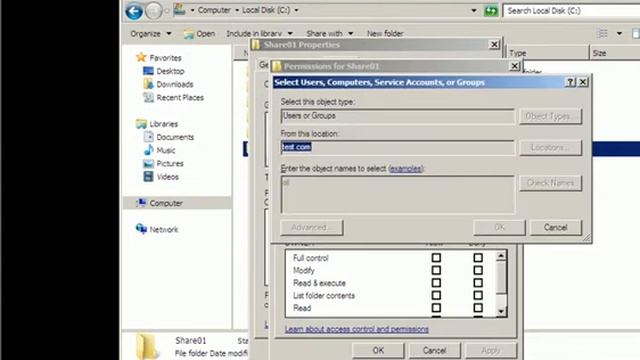The width and height of the screenshot is (640, 360).
Task: Check Allow for Full control
Action: (436, 258)
